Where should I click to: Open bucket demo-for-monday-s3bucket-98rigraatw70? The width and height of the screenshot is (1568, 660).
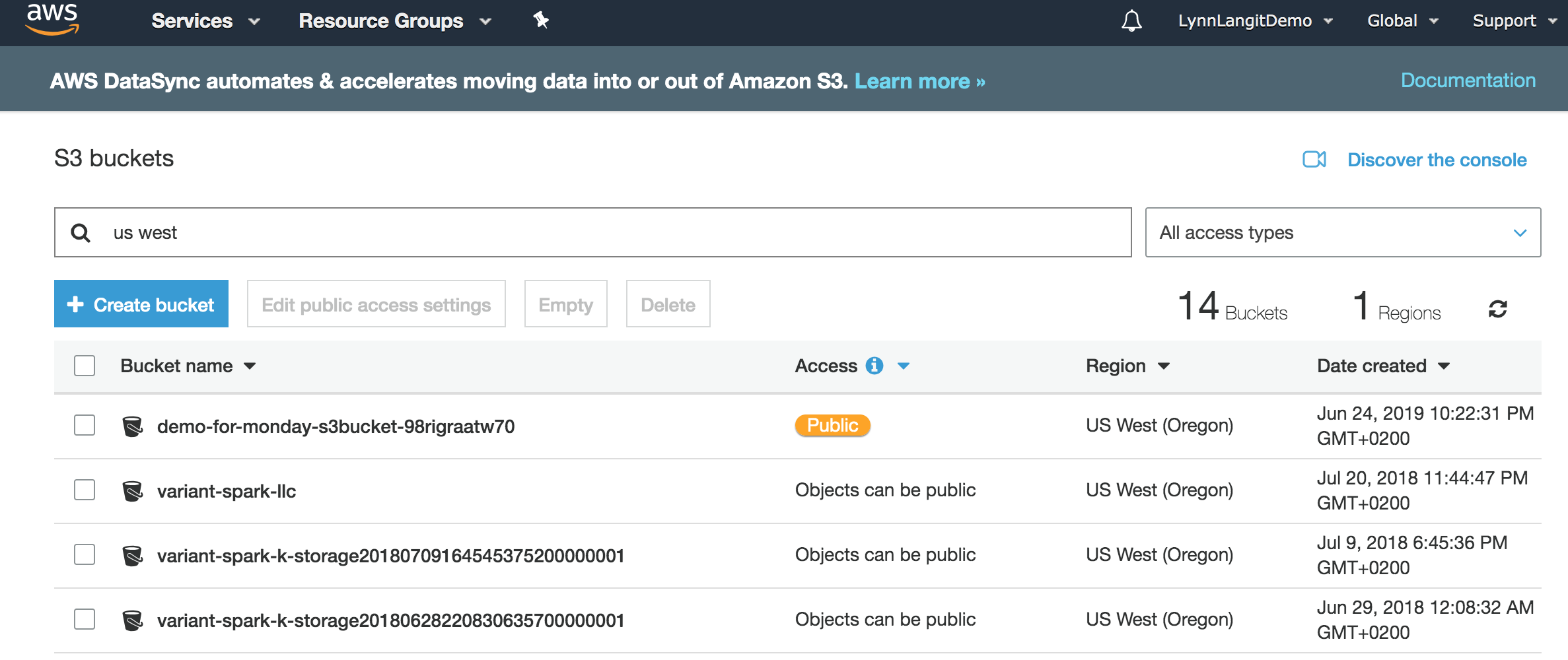pyautogui.click(x=336, y=426)
